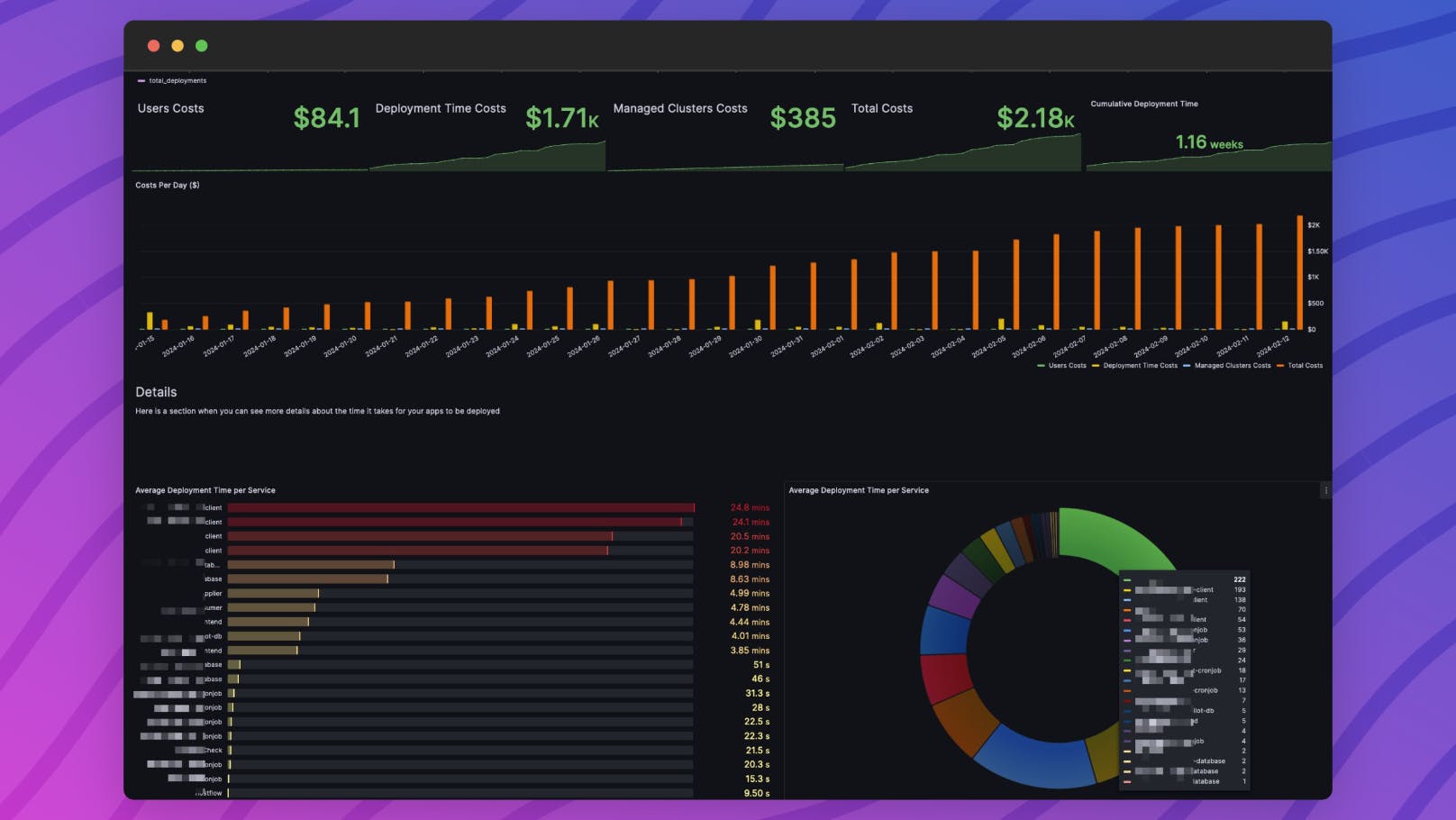Click the green macOS zoom window button

click(x=202, y=46)
